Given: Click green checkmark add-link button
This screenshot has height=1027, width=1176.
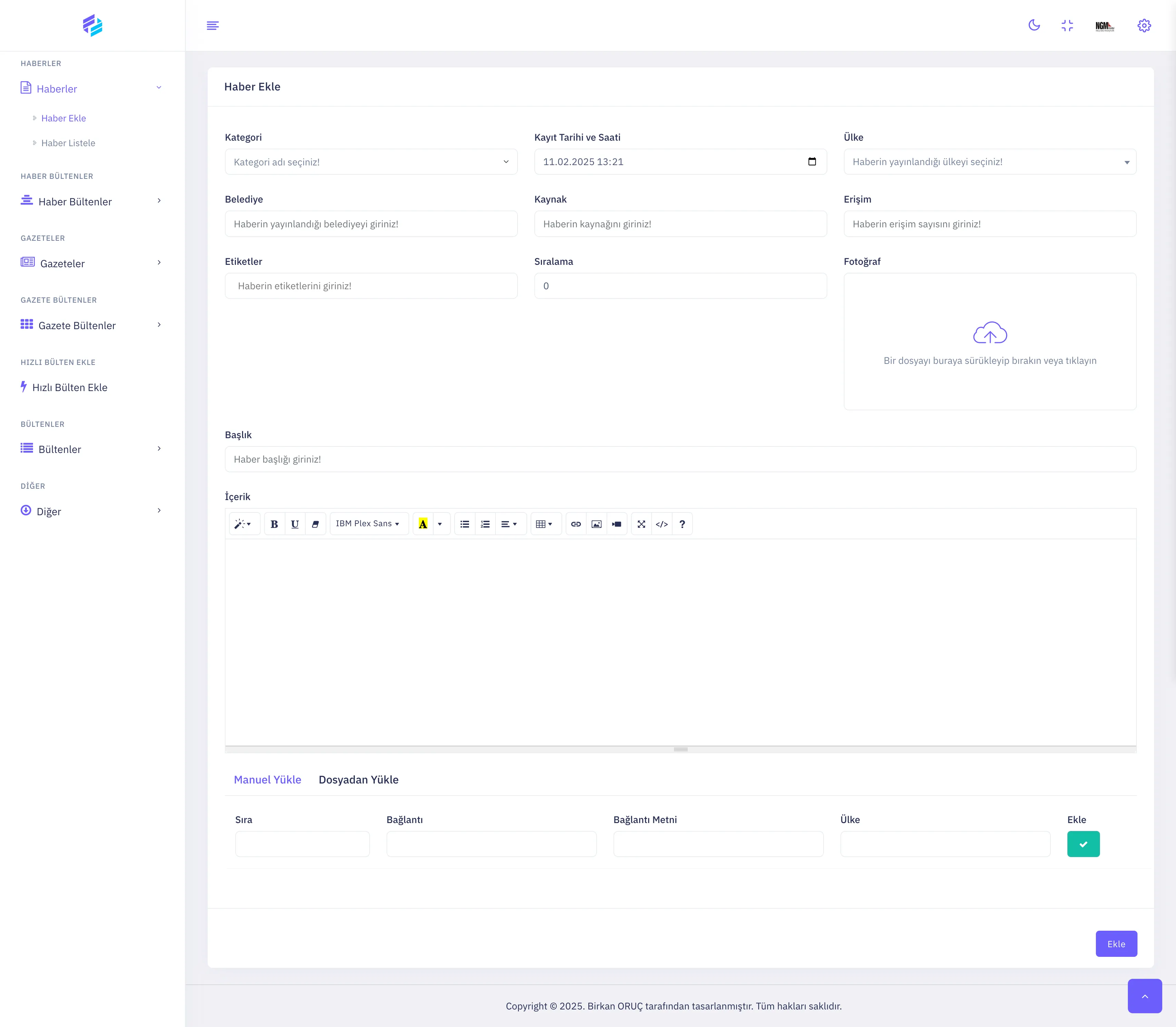Looking at the screenshot, I should click(x=1082, y=844).
